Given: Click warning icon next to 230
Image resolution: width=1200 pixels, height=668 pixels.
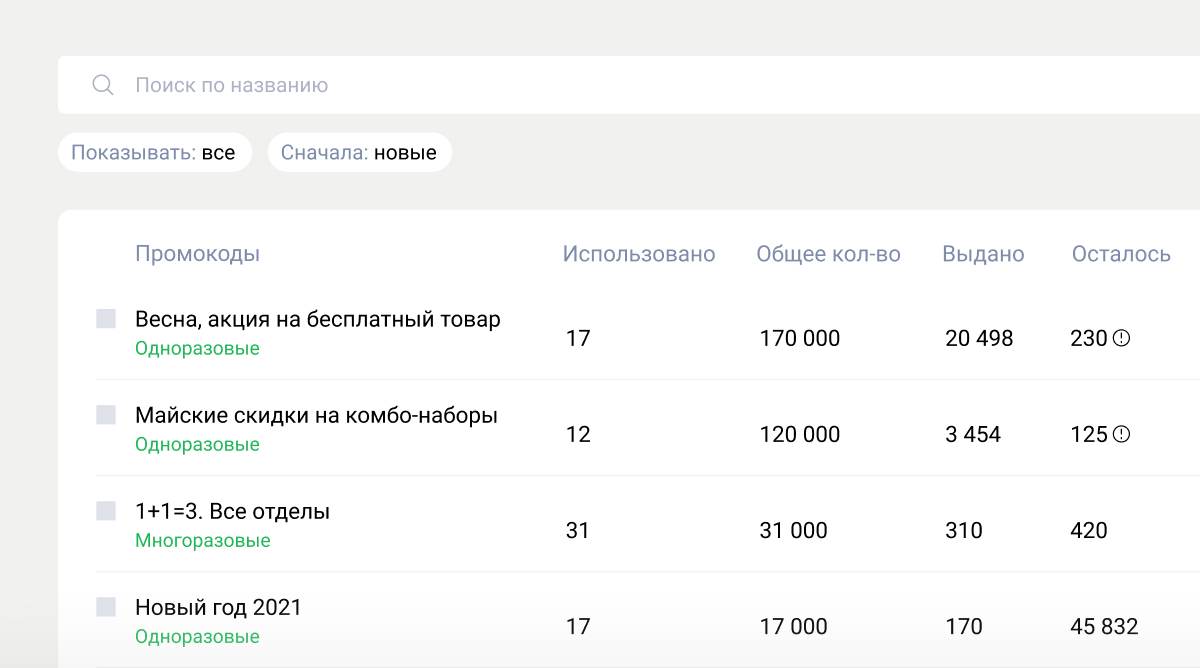Looking at the screenshot, I should pyautogui.click(x=1121, y=338).
